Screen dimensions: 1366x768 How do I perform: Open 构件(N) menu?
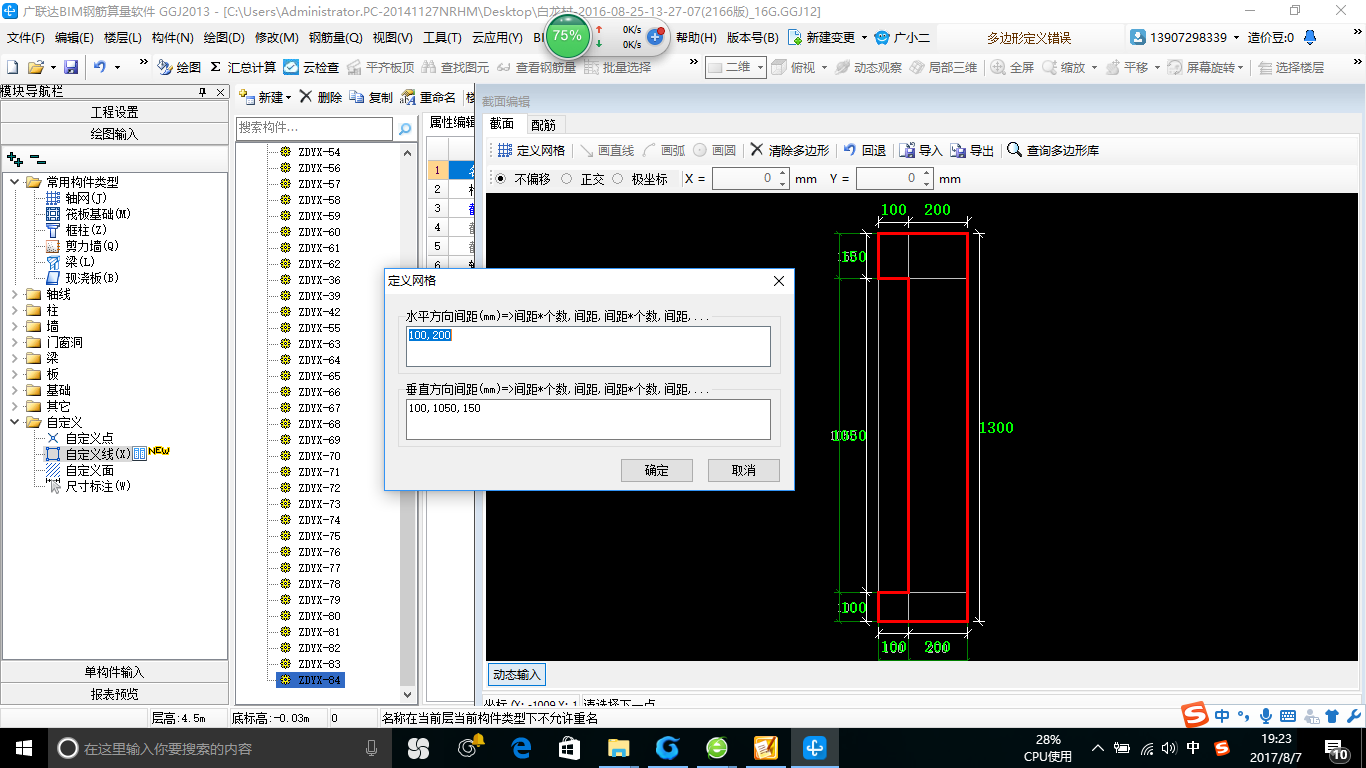pyautogui.click(x=172, y=37)
